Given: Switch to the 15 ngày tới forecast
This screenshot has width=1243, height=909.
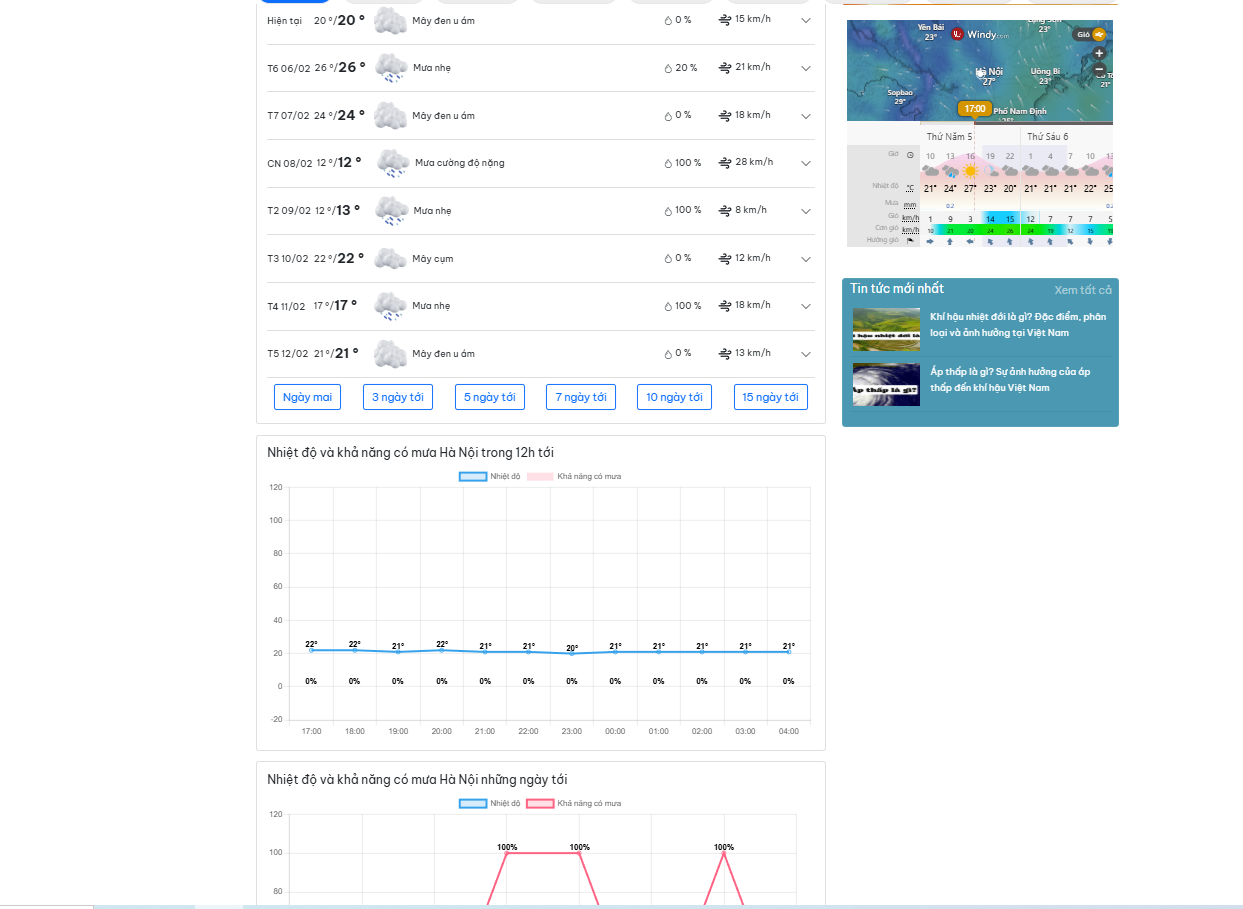Looking at the screenshot, I should (x=770, y=397).
